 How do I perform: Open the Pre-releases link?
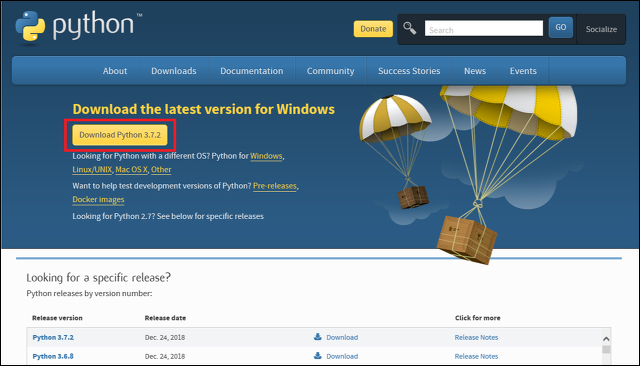pyautogui.click(x=275, y=186)
